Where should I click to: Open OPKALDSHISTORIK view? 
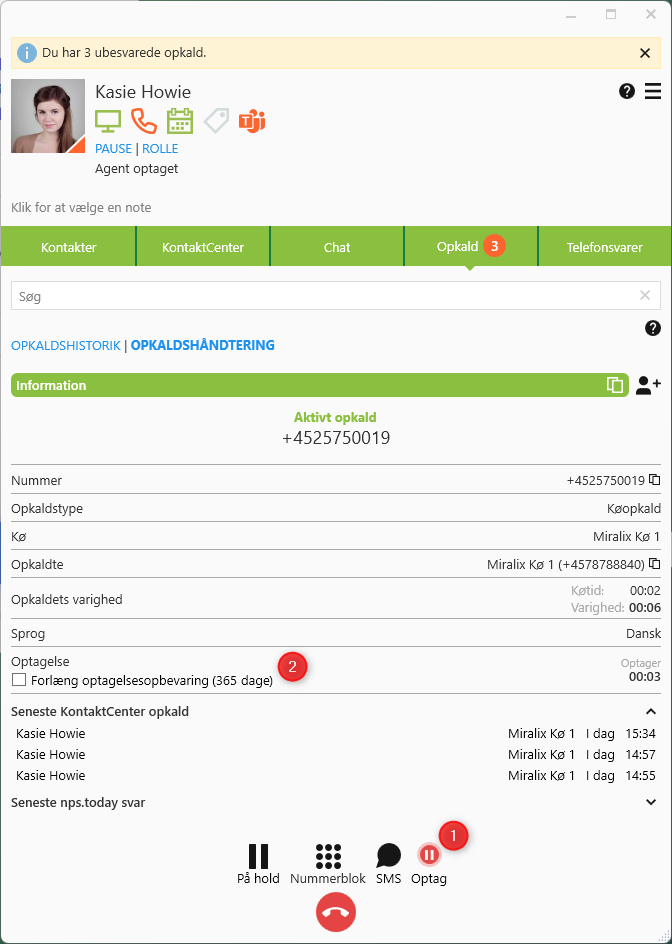point(66,346)
